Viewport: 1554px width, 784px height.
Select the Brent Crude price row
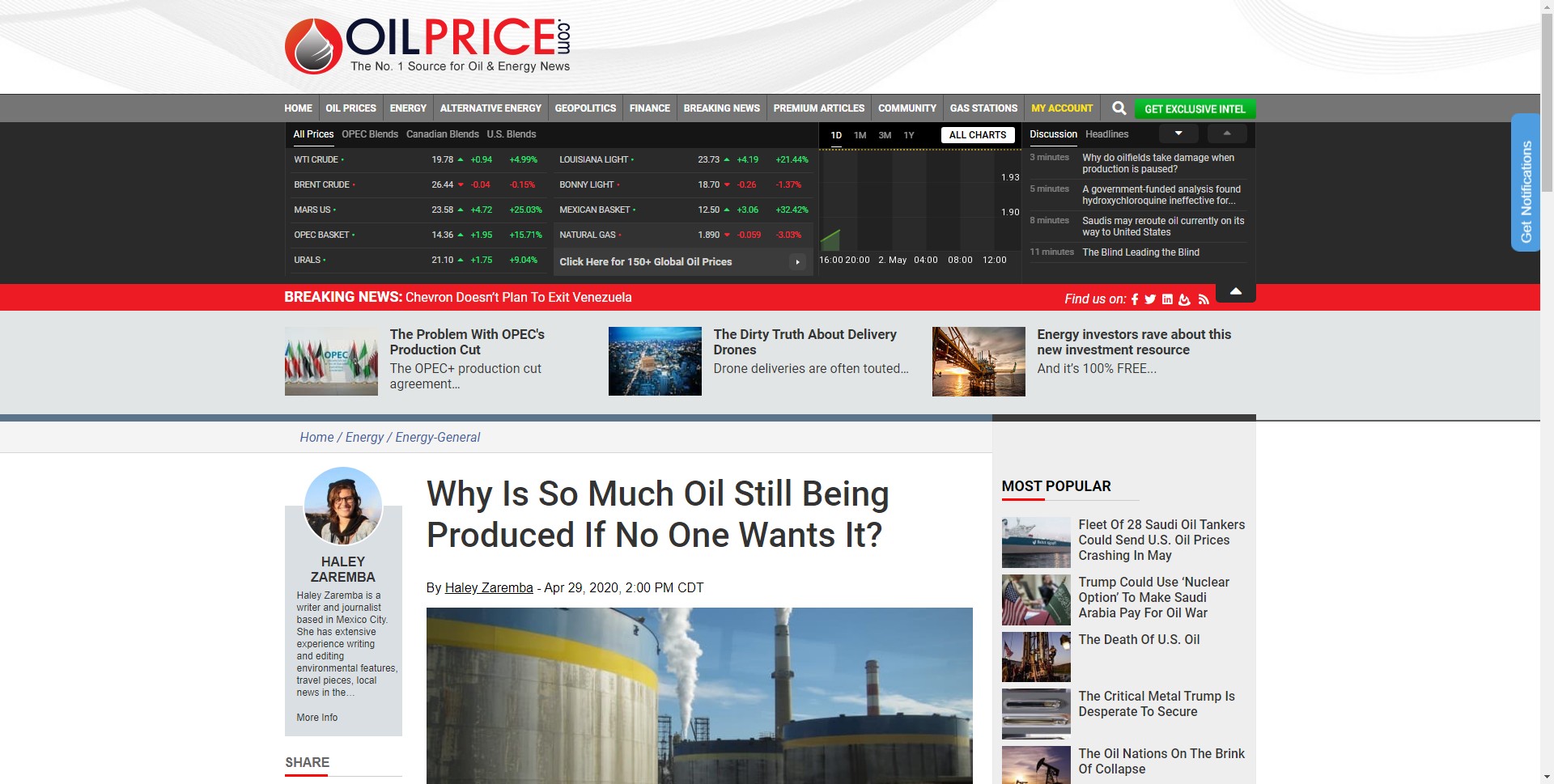click(x=418, y=185)
